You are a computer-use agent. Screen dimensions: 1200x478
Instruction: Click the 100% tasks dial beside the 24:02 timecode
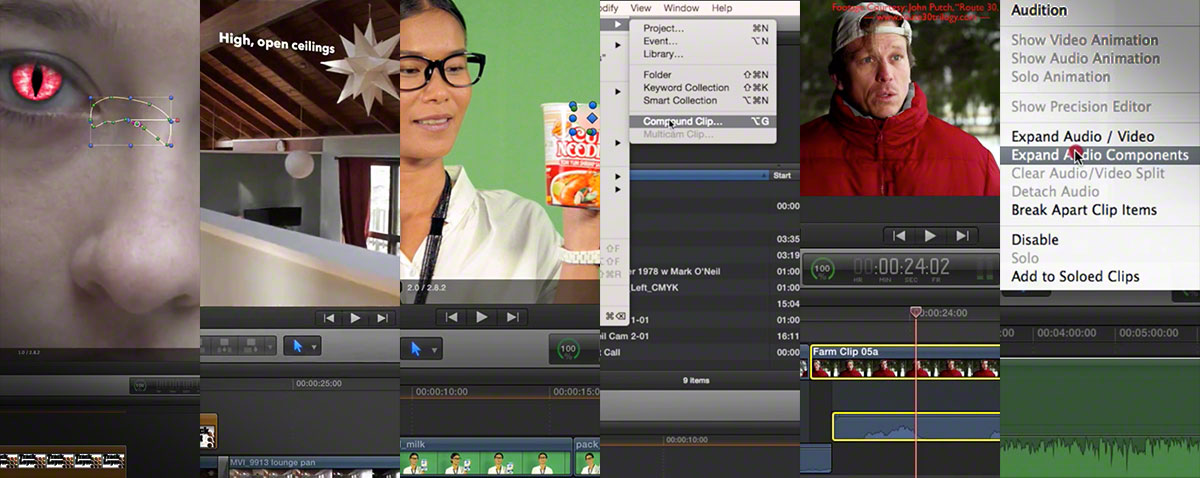[823, 270]
